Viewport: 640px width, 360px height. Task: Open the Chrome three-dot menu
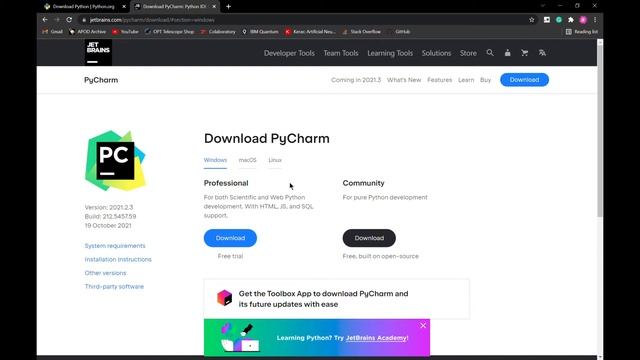pyautogui.click(x=595, y=20)
